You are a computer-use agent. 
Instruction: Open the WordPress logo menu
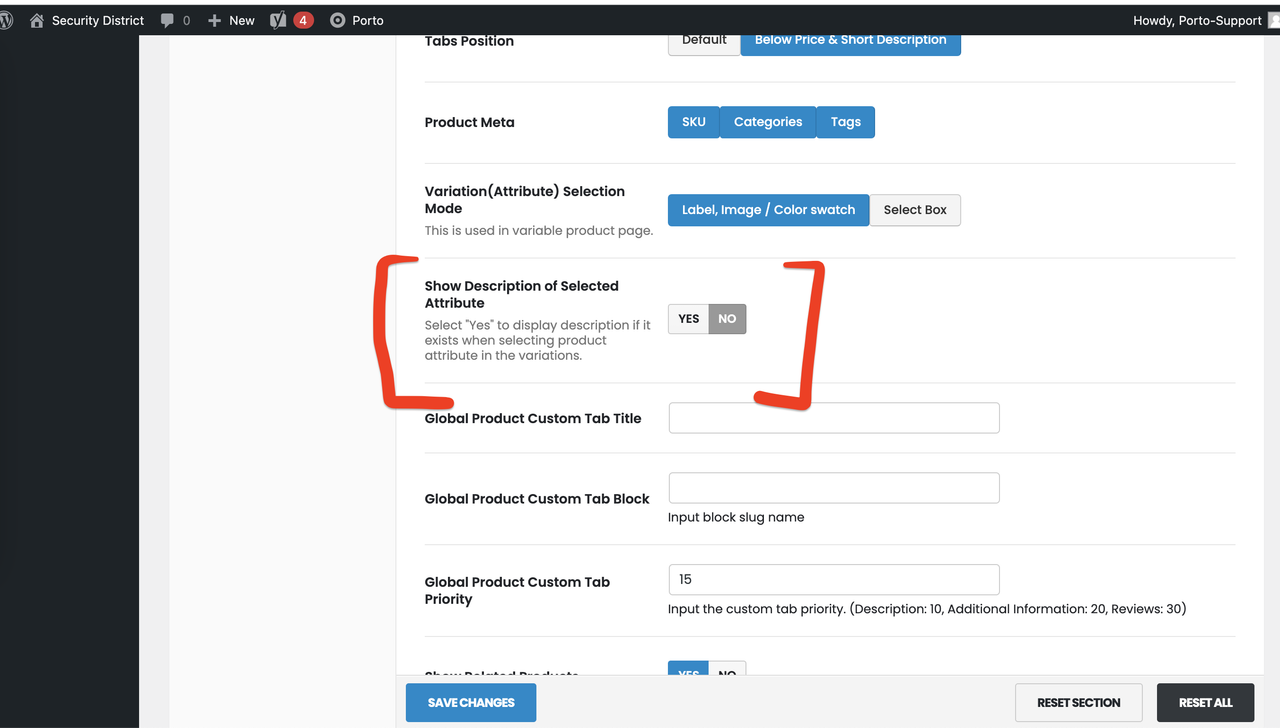coord(5,20)
